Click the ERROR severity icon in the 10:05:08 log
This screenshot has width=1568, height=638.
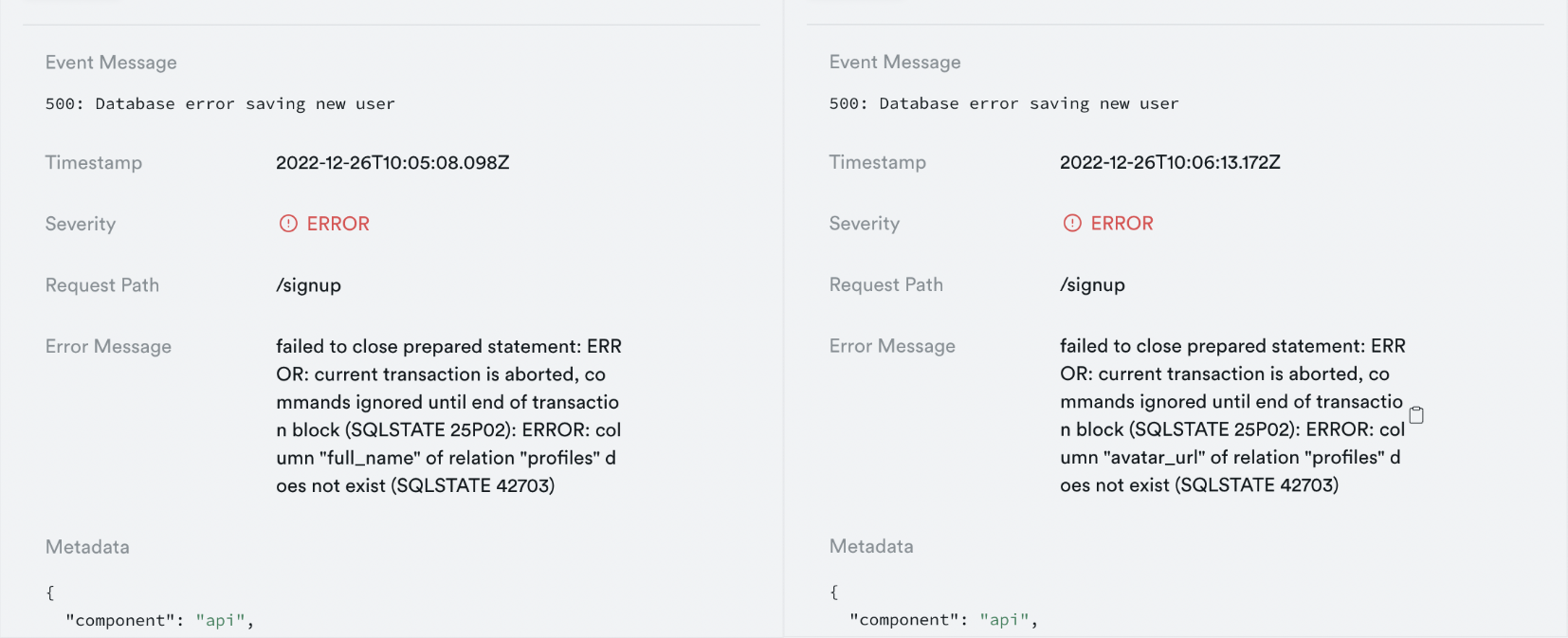pyautogui.click(x=288, y=224)
